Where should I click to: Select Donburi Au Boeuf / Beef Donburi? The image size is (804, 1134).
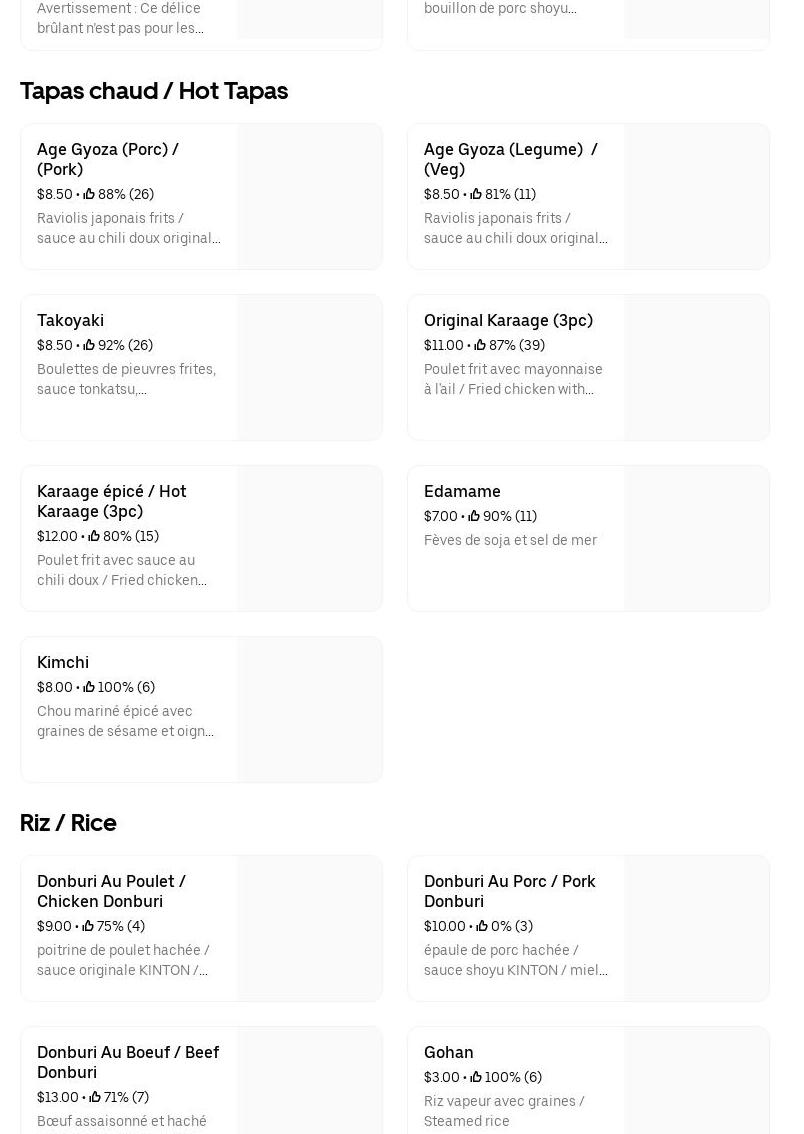click(128, 1062)
